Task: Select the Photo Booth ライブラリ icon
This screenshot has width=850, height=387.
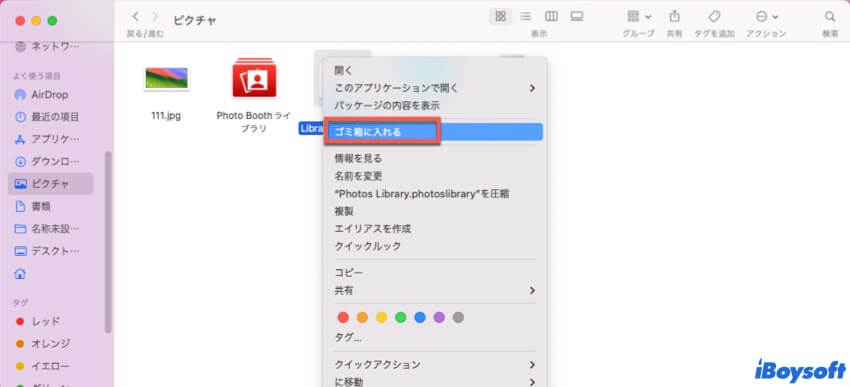Action: pyautogui.click(x=254, y=79)
